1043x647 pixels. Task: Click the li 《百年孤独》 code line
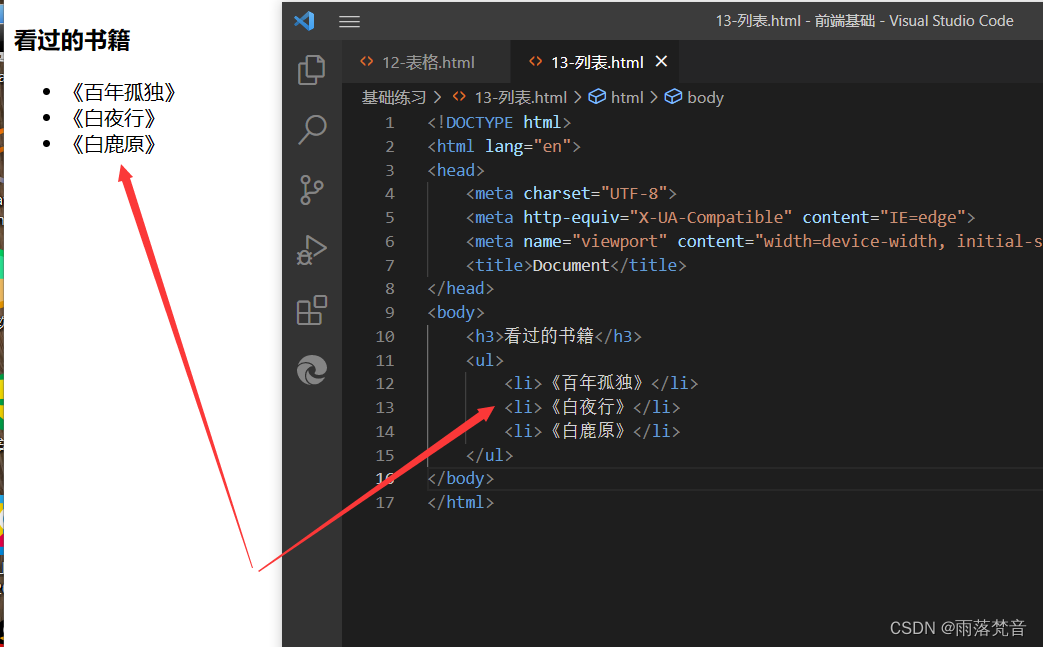click(x=601, y=383)
